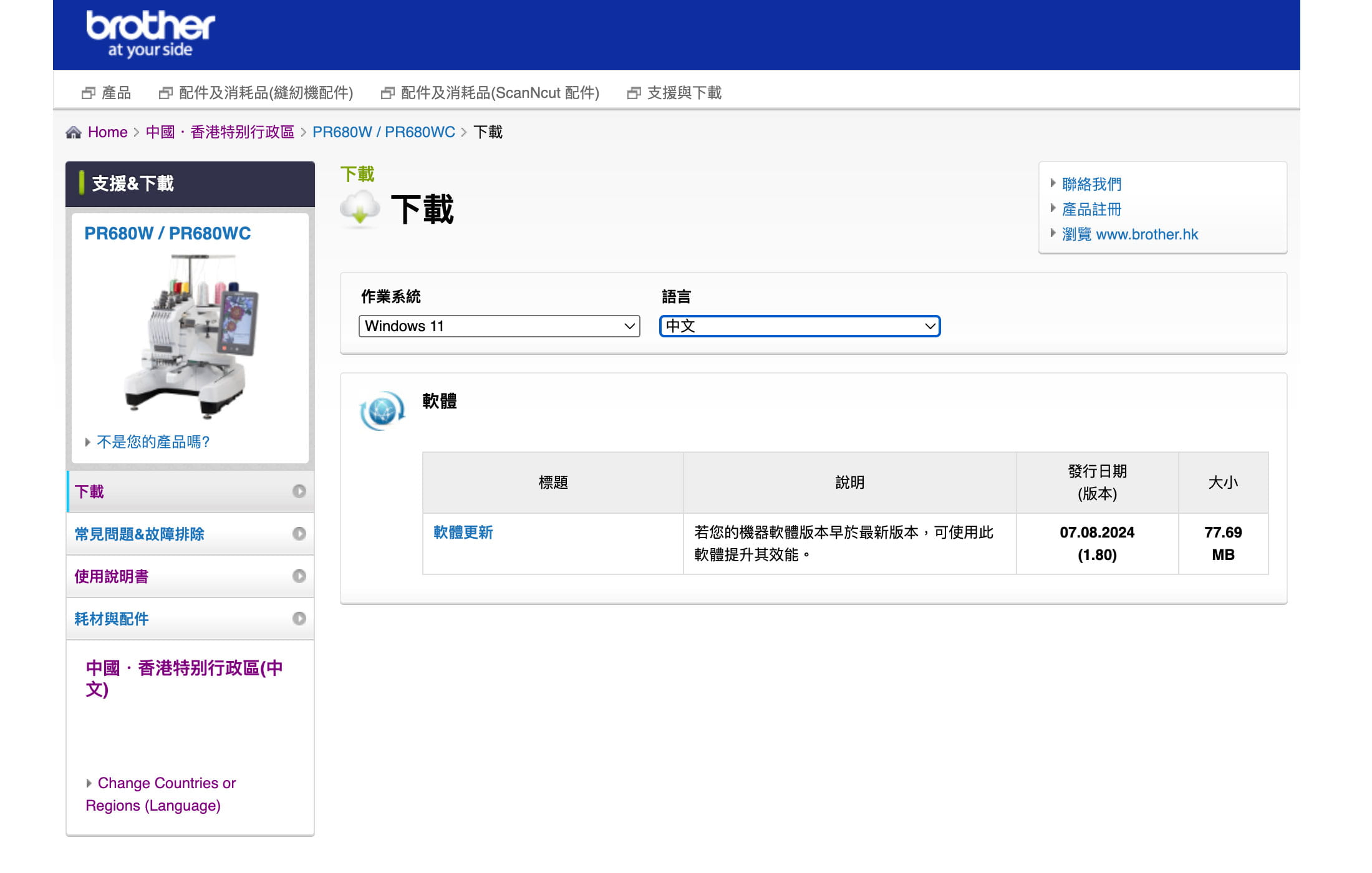Go to Home breadcrumb link
The width and height of the screenshot is (1372, 873).
tap(107, 132)
